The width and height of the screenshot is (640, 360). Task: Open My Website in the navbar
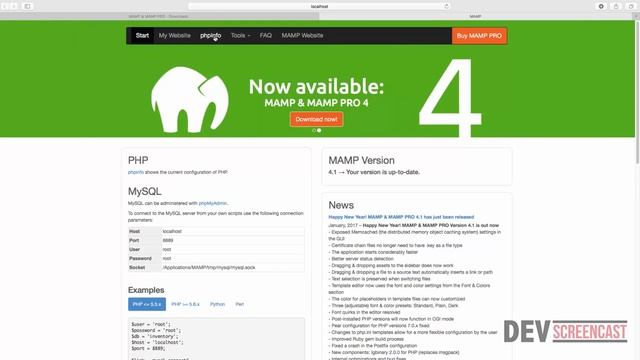[x=174, y=36]
